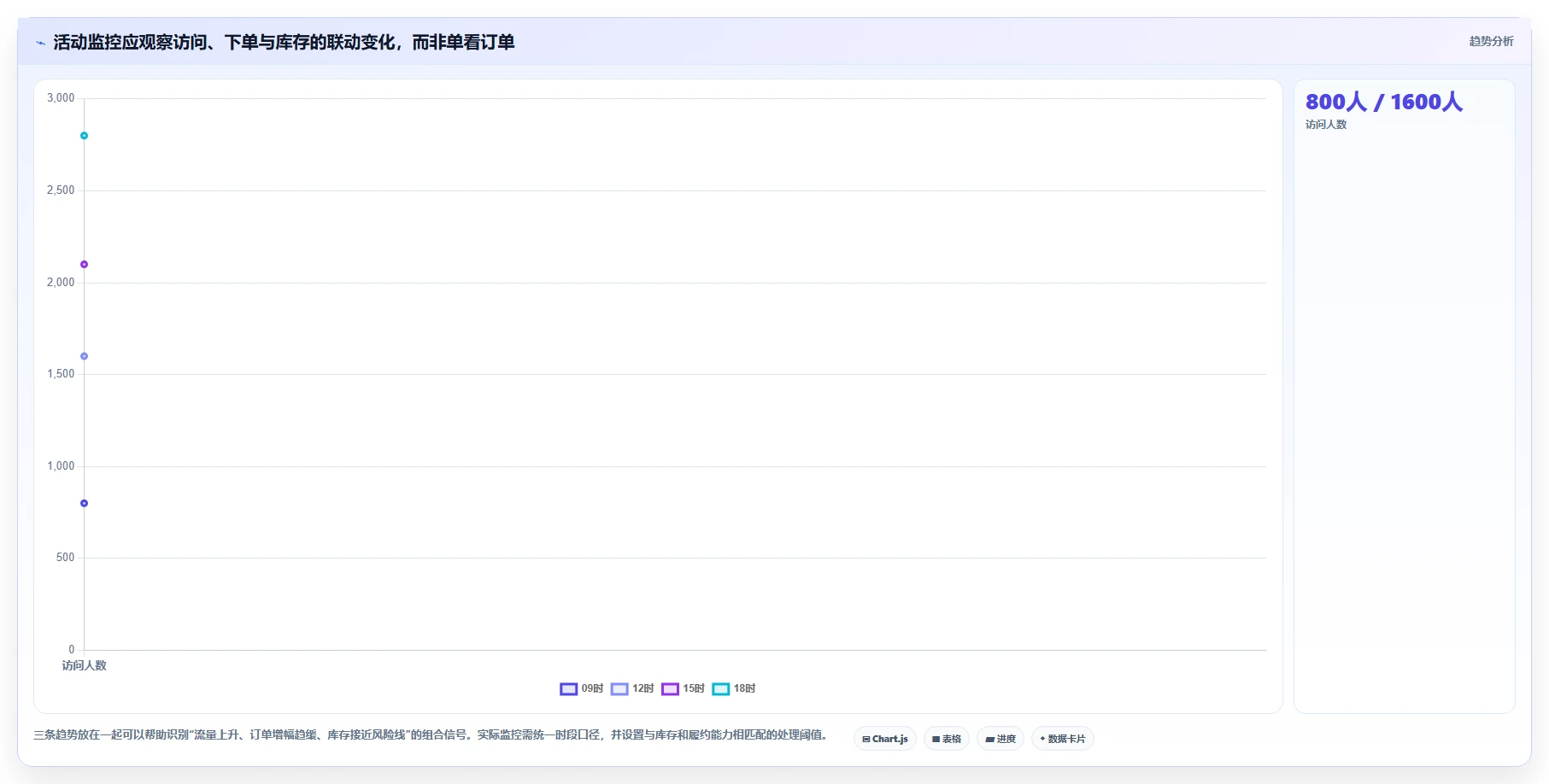
Task: Click the 数据卡片 tag chip
Action: pos(1063,739)
